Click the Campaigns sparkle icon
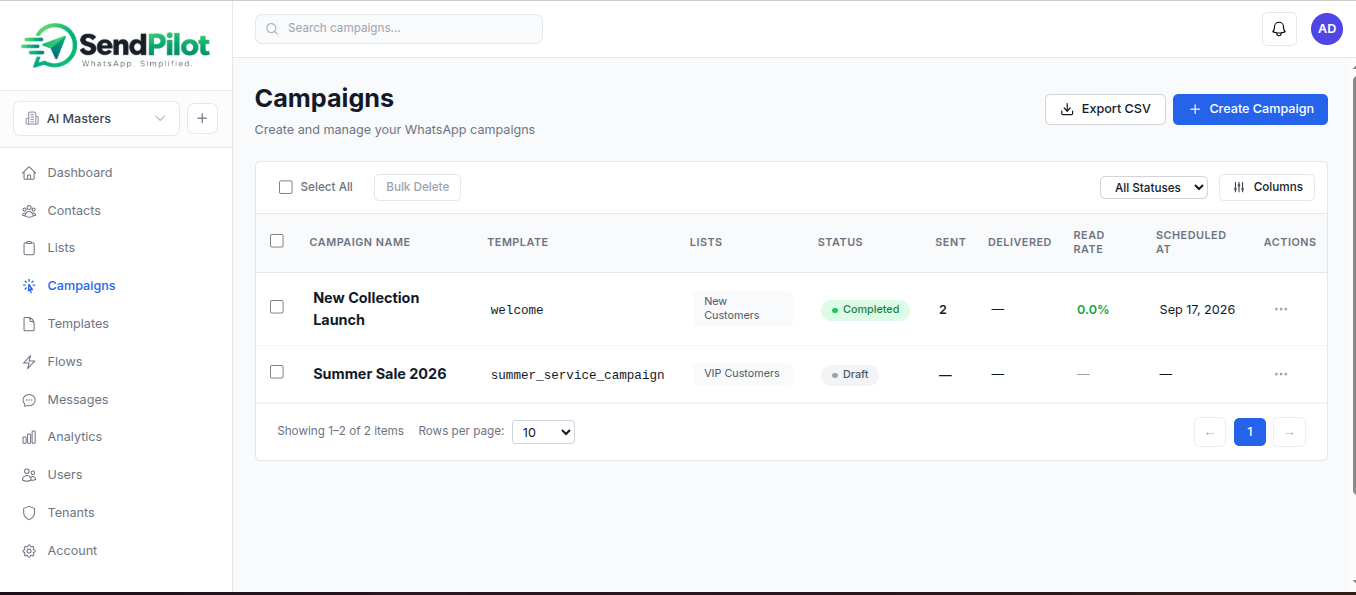The width and height of the screenshot is (1356, 595). (x=29, y=286)
